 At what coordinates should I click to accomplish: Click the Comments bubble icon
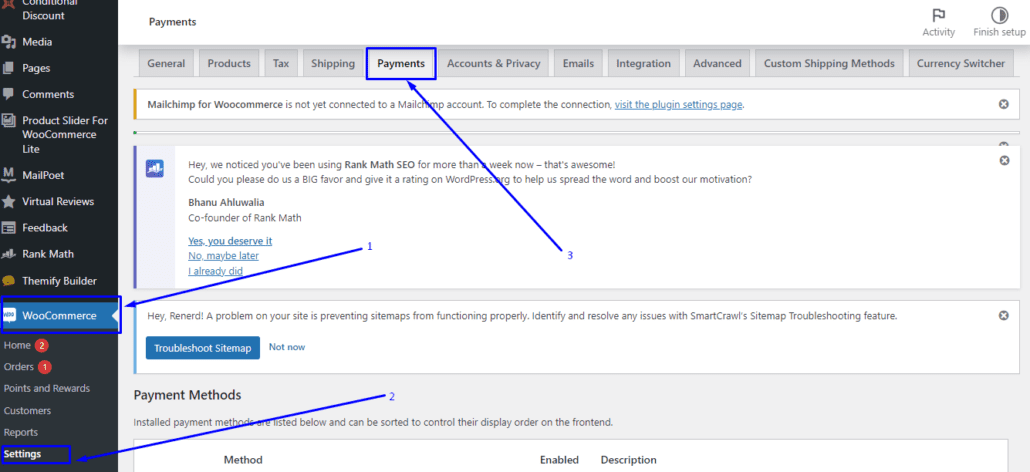click(x=9, y=95)
